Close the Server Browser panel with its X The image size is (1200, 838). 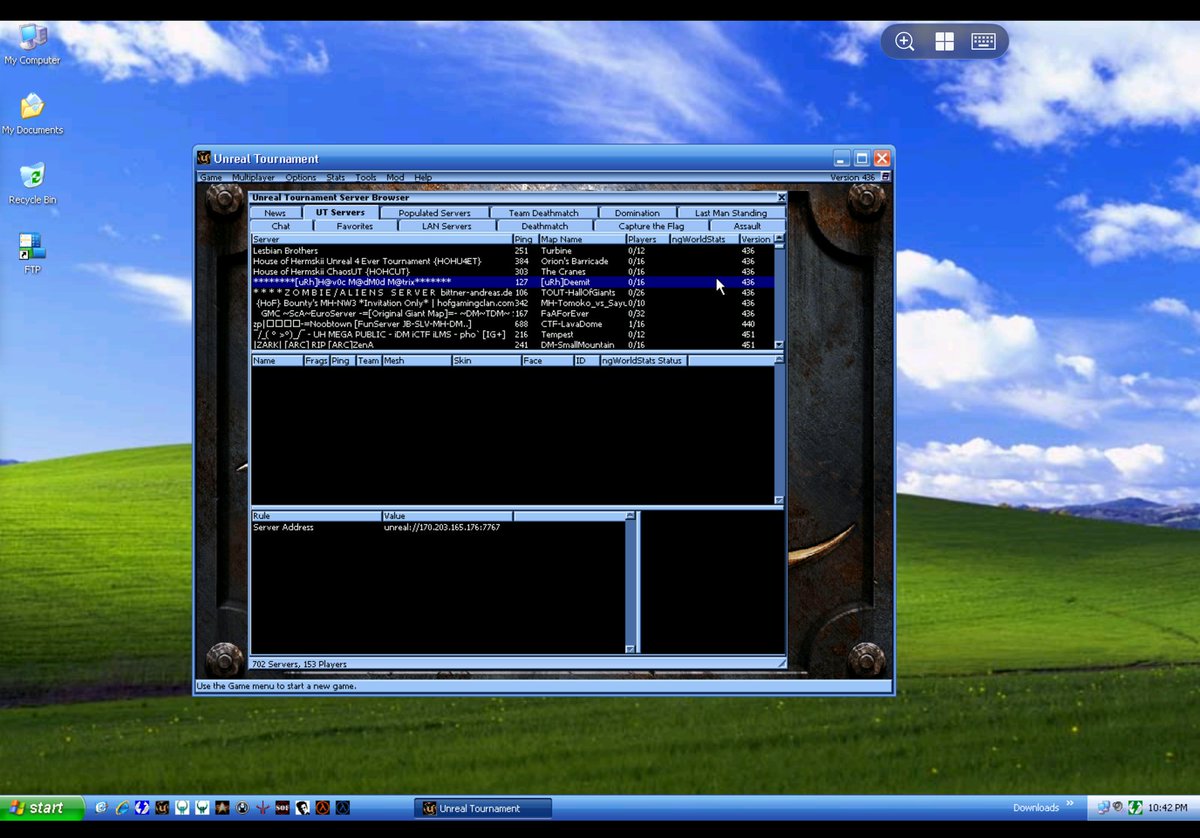[781, 198]
